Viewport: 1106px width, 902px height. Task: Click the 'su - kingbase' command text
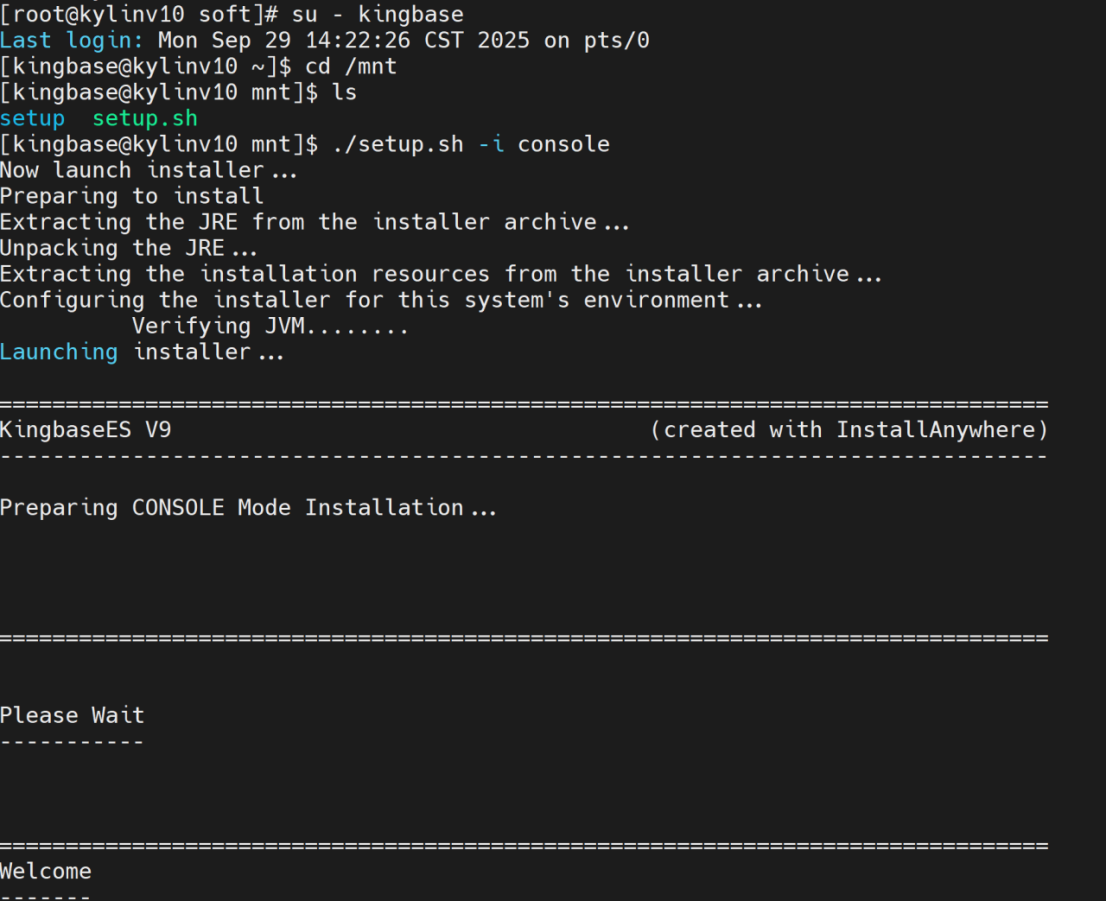[x=378, y=15]
